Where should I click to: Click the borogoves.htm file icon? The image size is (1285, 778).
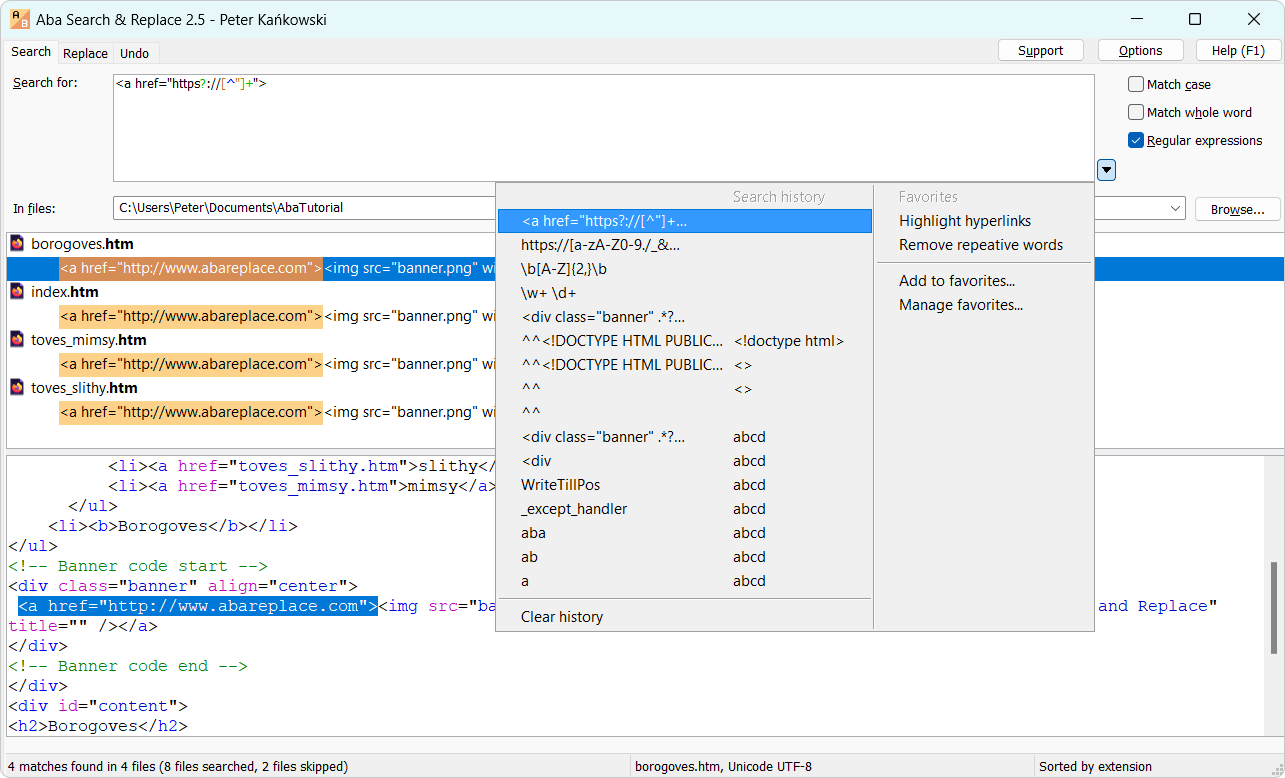[x=17, y=243]
